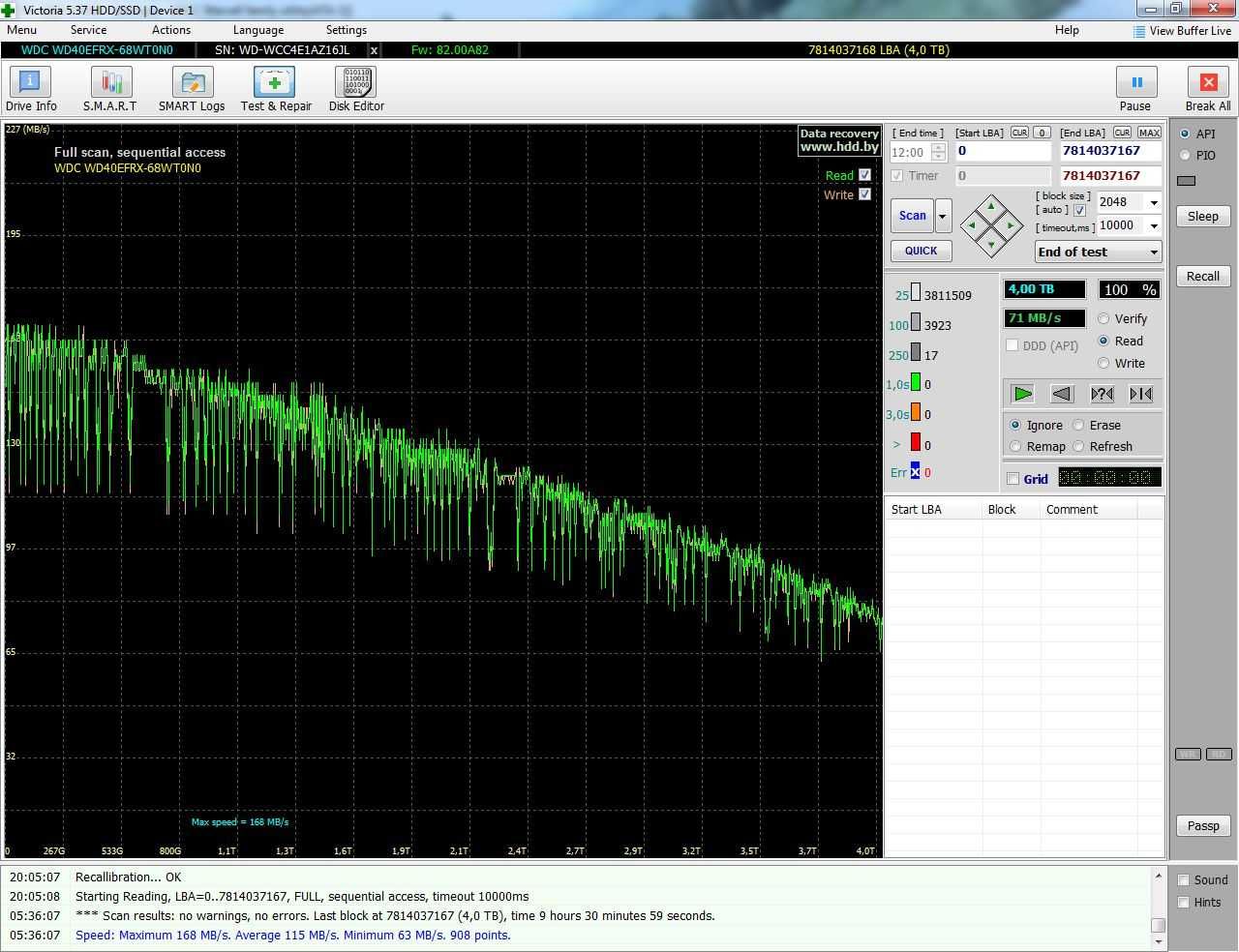1239x952 pixels.
Task: Pause the running scan
Action: tap(1135, 90)
